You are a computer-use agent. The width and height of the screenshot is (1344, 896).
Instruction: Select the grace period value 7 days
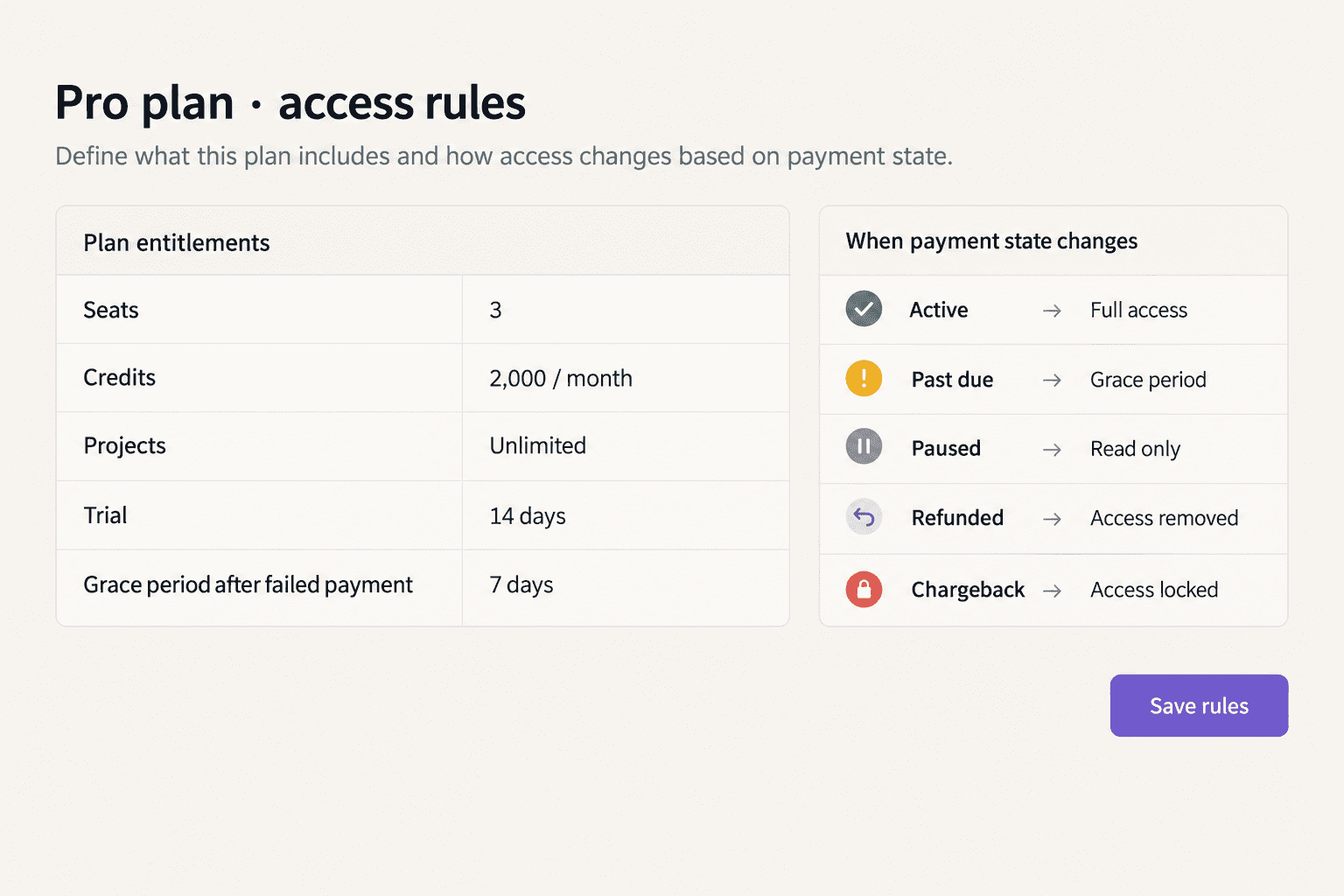pyautogui.click(x=521, y=584)
